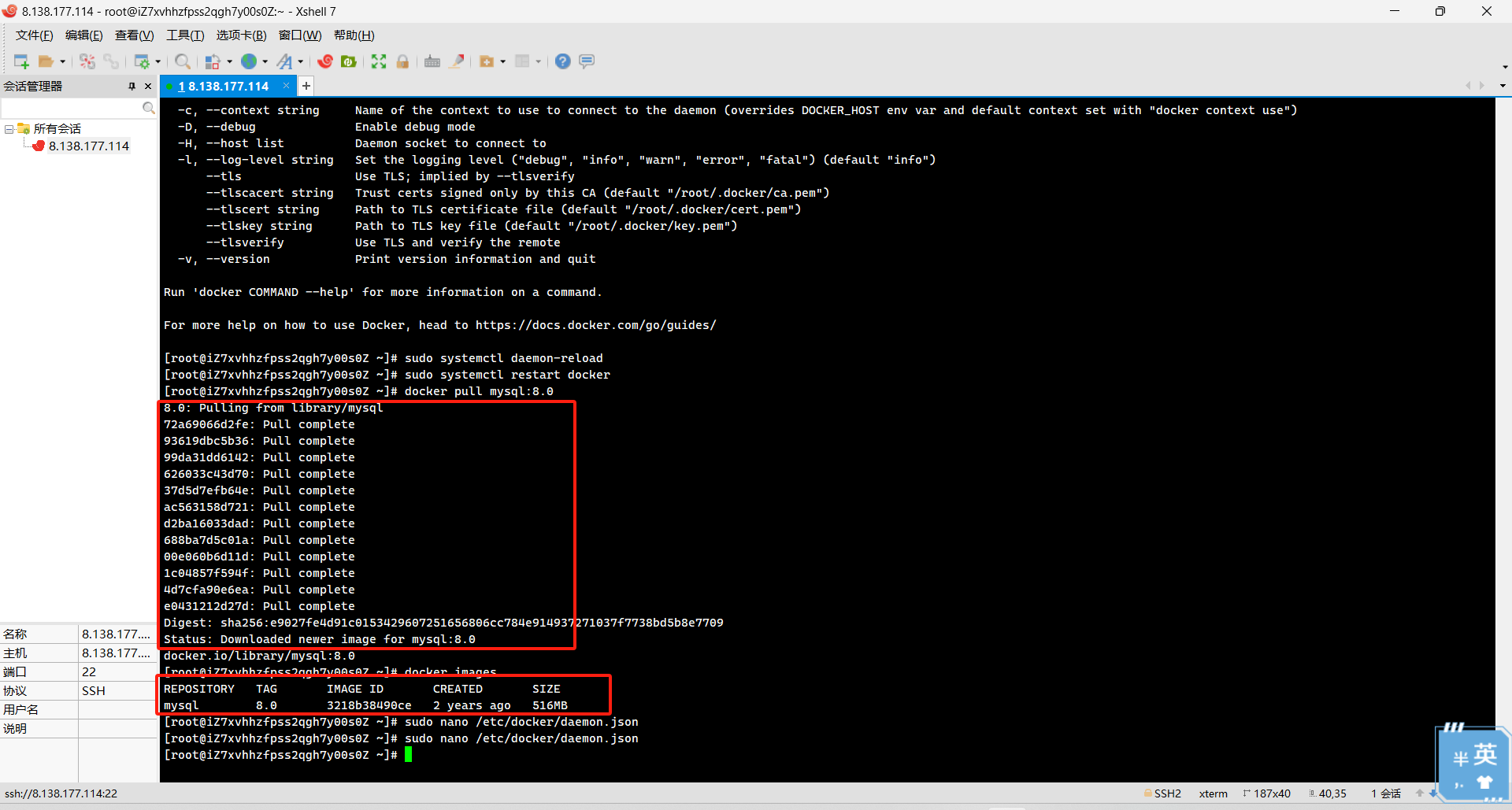Open session Properties gear icon
Viewport: 1512px width, 810px height.
tap(142, 61)
